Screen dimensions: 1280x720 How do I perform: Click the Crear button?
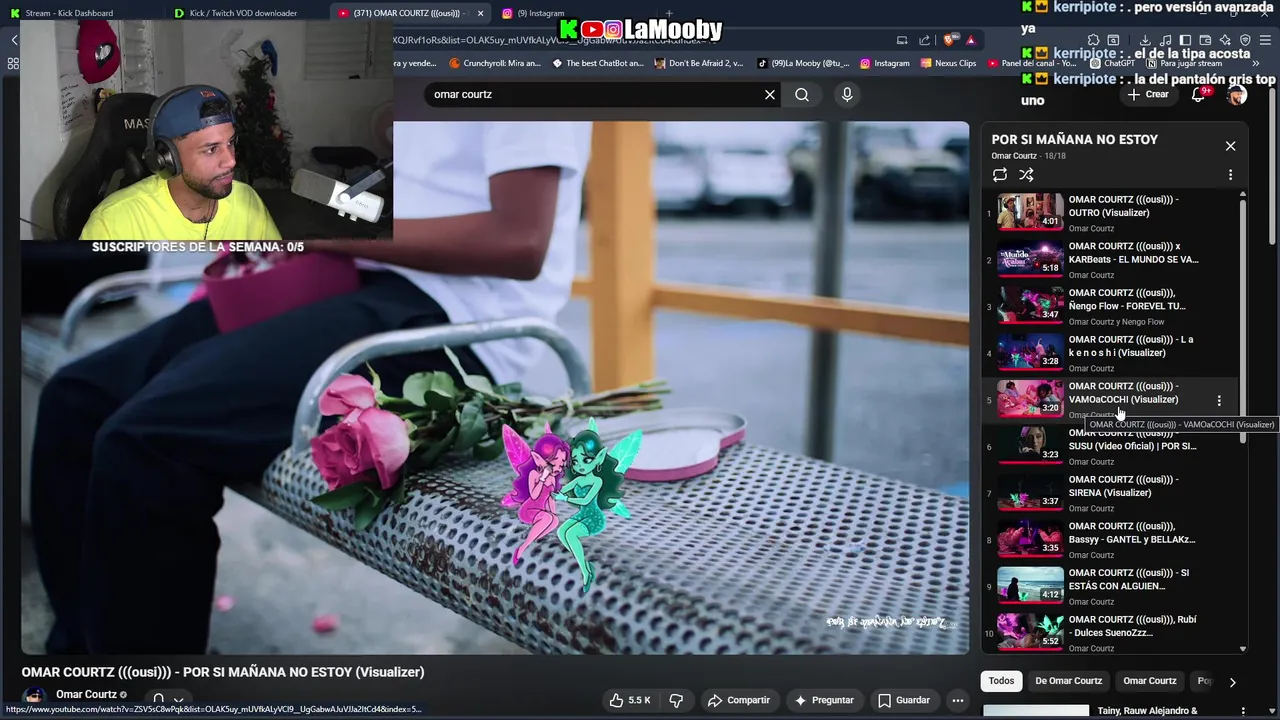tap(1148, 94)
